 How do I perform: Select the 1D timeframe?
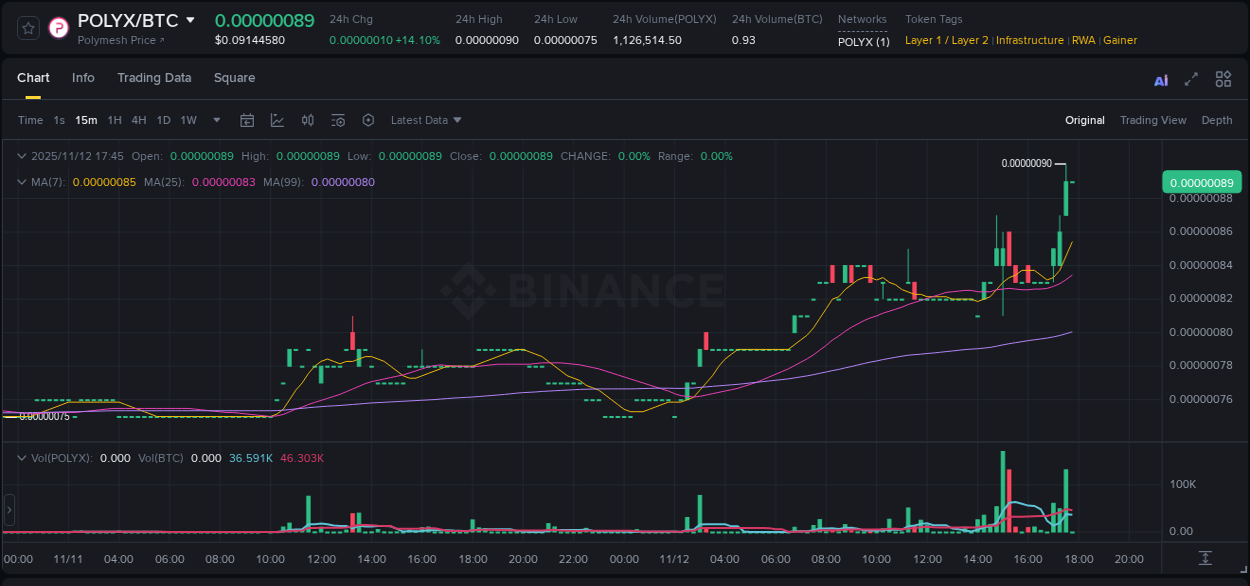163,120
